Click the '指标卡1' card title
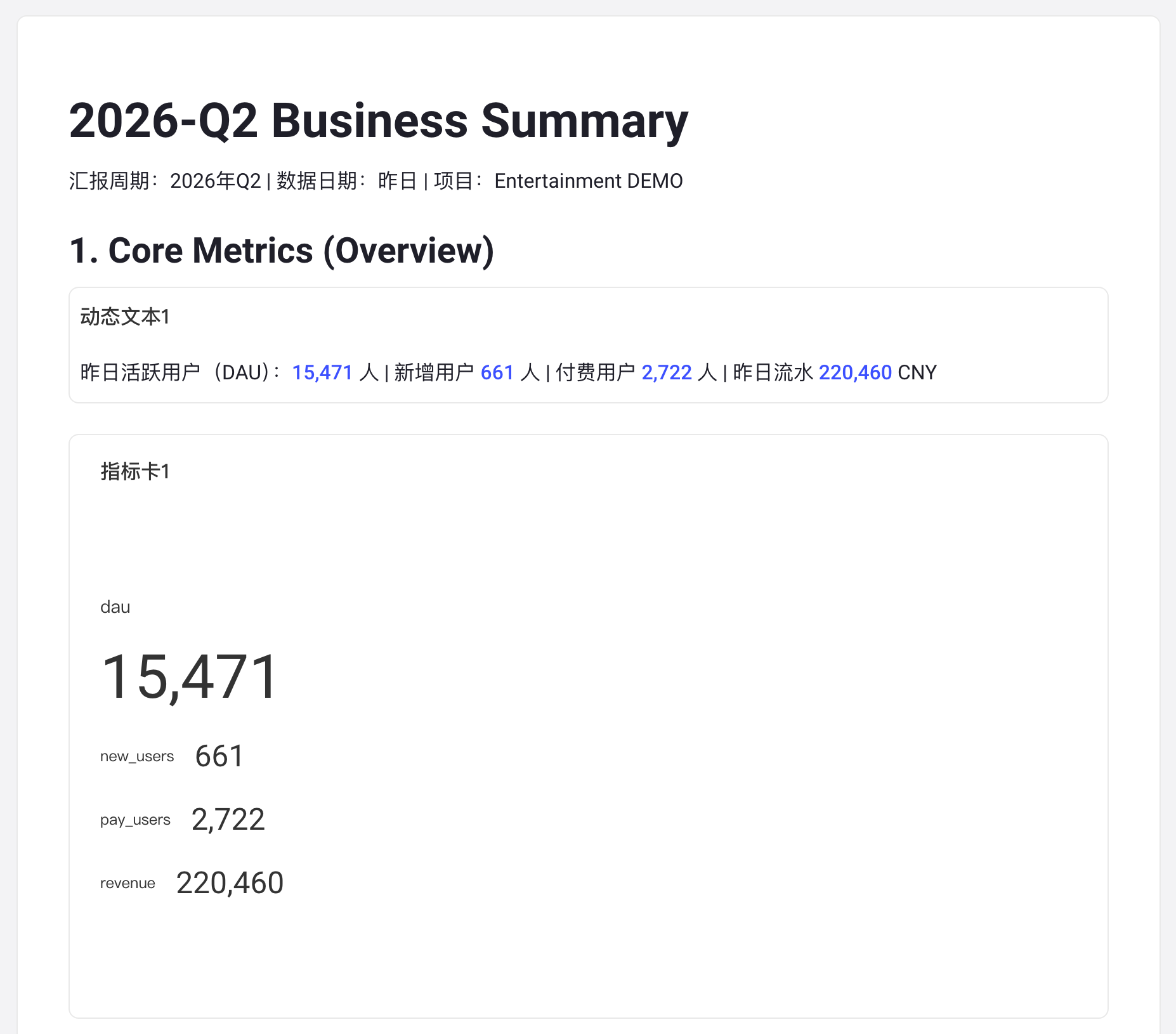The height and width of the screenshot is (1034, 1176). coord(135,471)
